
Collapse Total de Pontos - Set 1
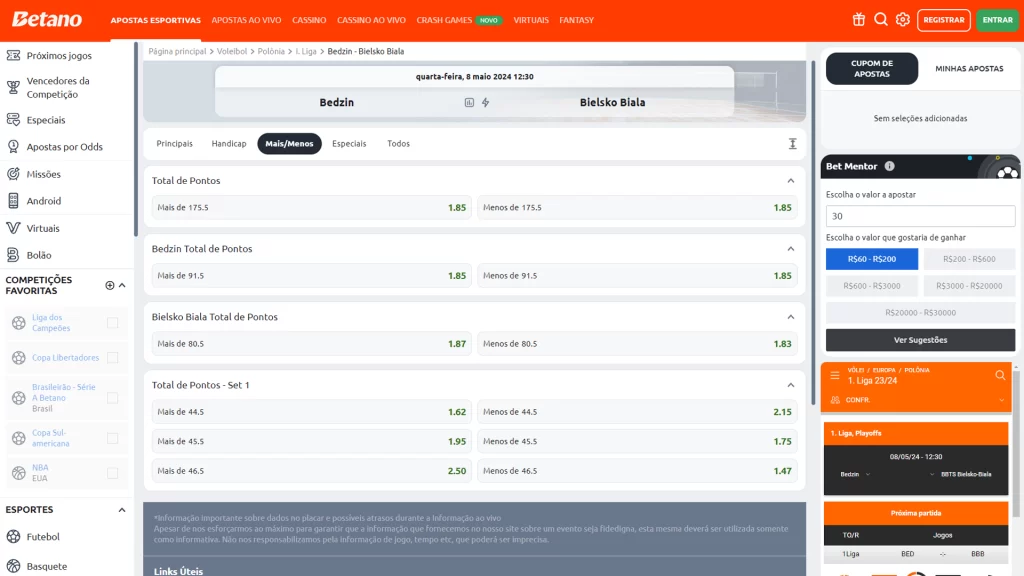[790, 385]
